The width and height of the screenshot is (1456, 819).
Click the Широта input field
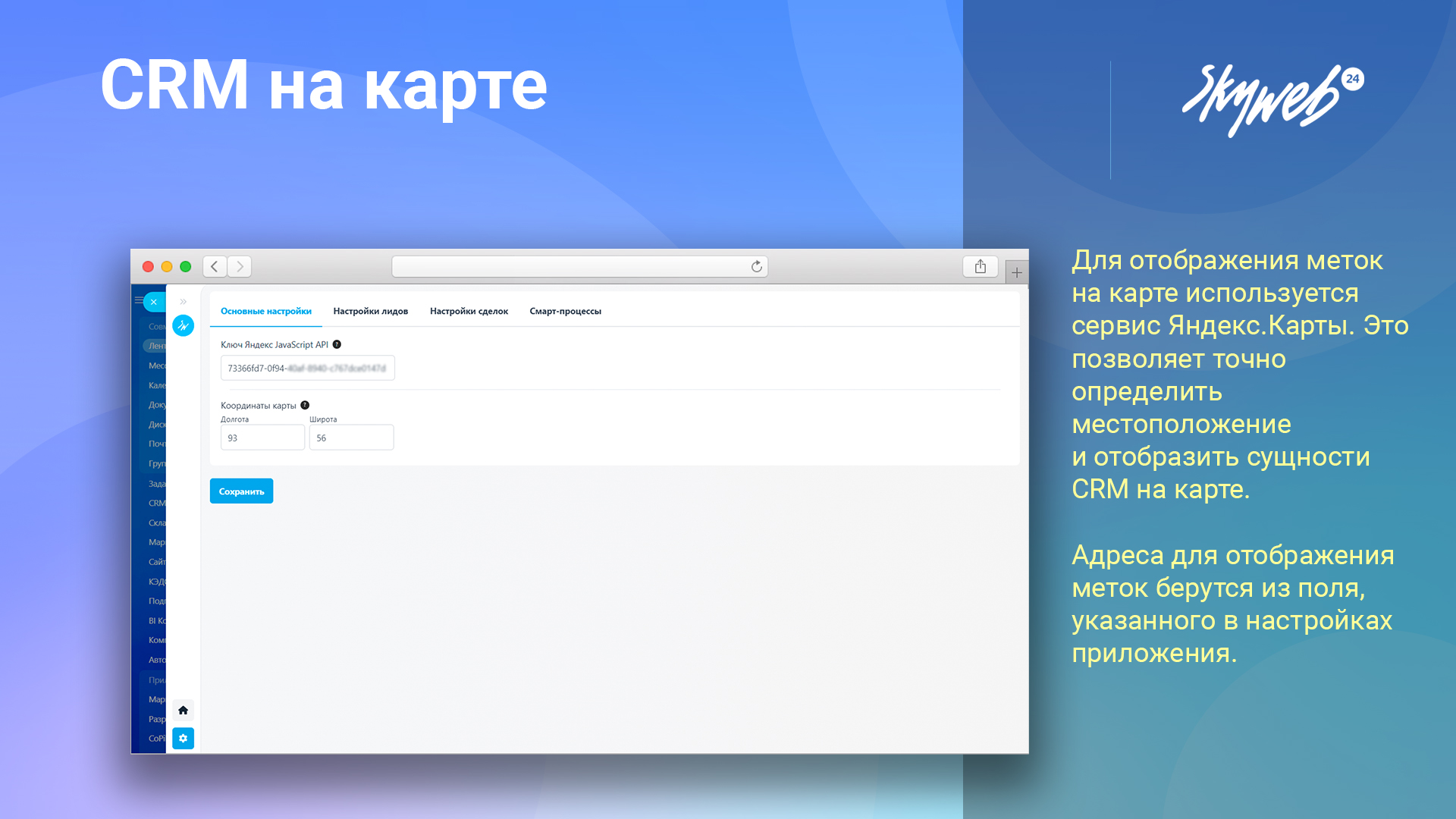point(351,438)
